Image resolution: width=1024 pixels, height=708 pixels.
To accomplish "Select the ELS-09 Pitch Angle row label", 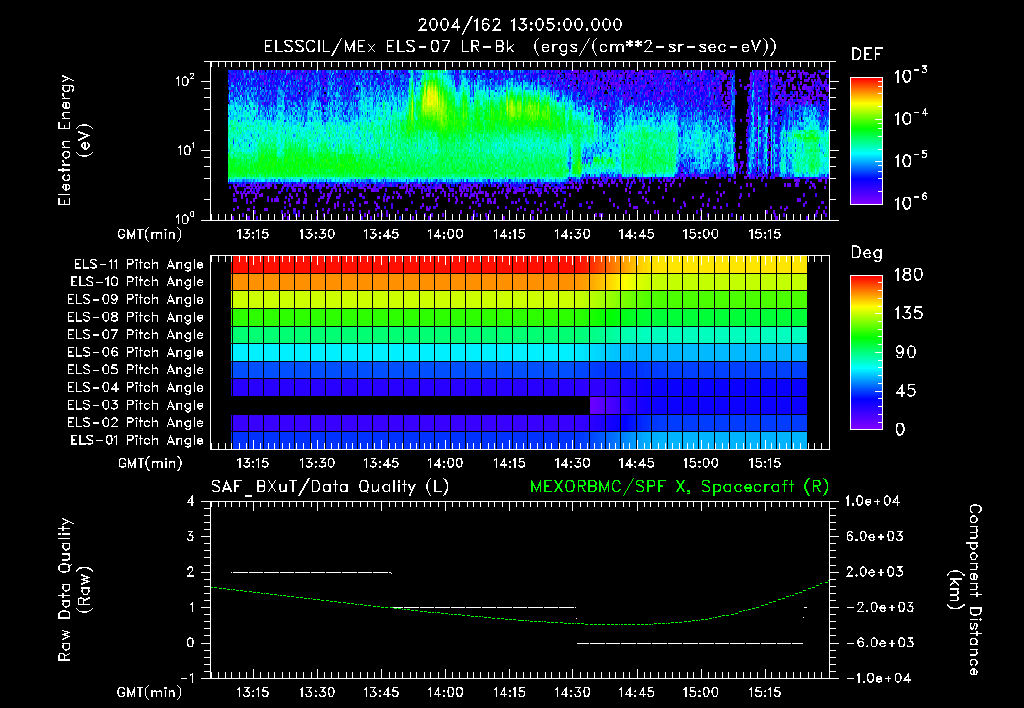I will pos(136,300).
